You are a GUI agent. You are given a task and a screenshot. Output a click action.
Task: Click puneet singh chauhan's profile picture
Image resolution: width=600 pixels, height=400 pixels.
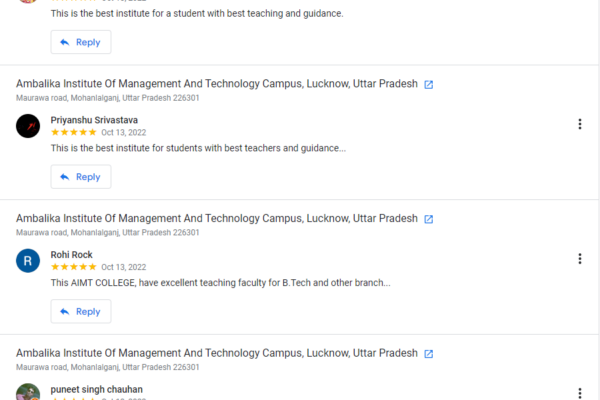tap(28, 393)
